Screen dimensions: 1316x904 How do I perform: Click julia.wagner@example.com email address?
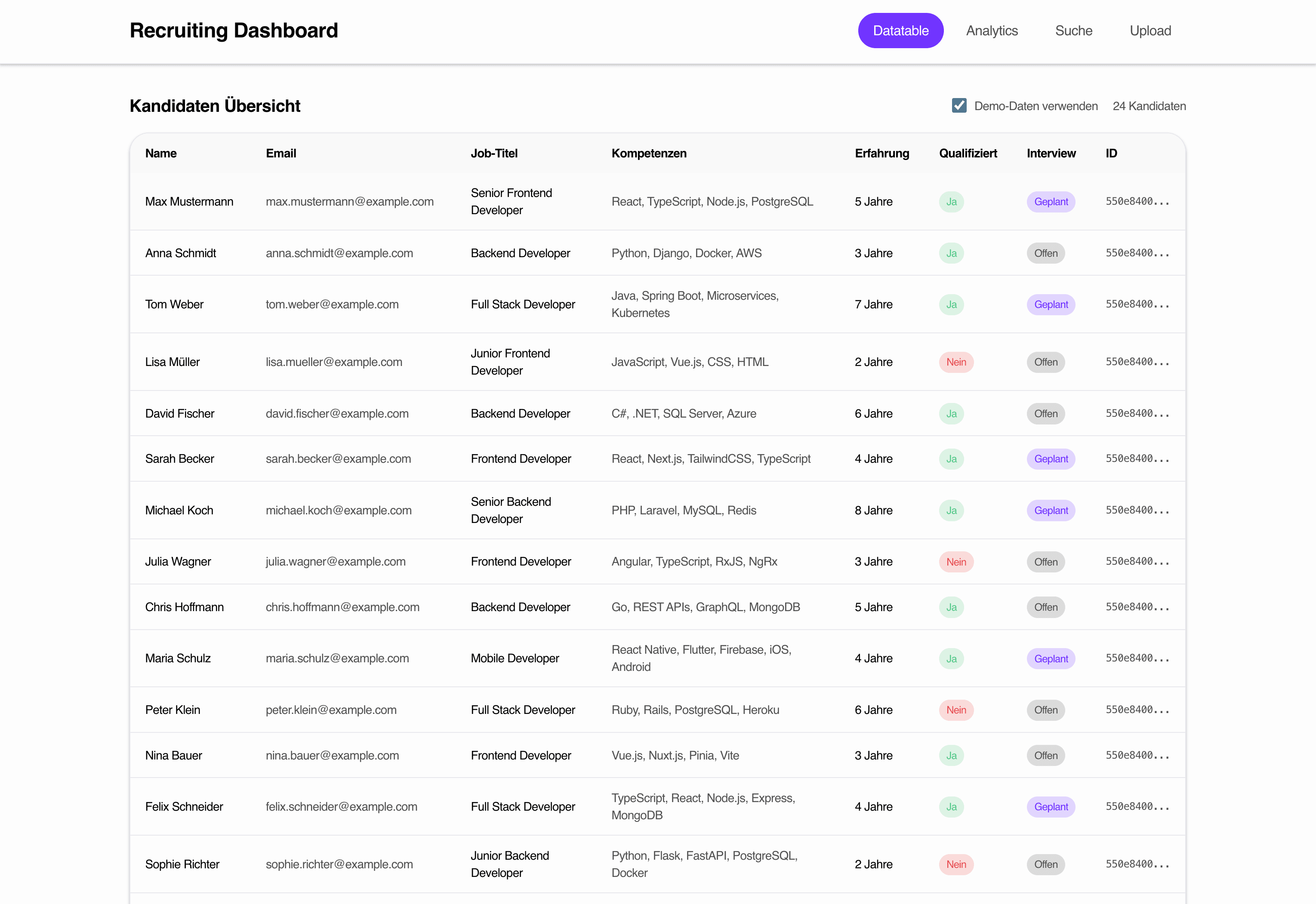[336, 561]
